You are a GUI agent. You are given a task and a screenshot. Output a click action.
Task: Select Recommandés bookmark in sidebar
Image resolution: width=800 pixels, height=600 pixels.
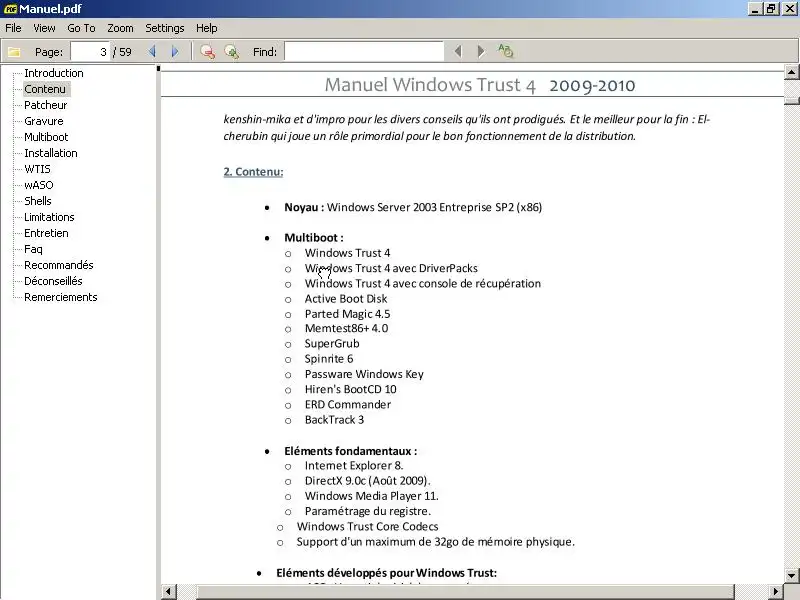click(x=59, y=265)
